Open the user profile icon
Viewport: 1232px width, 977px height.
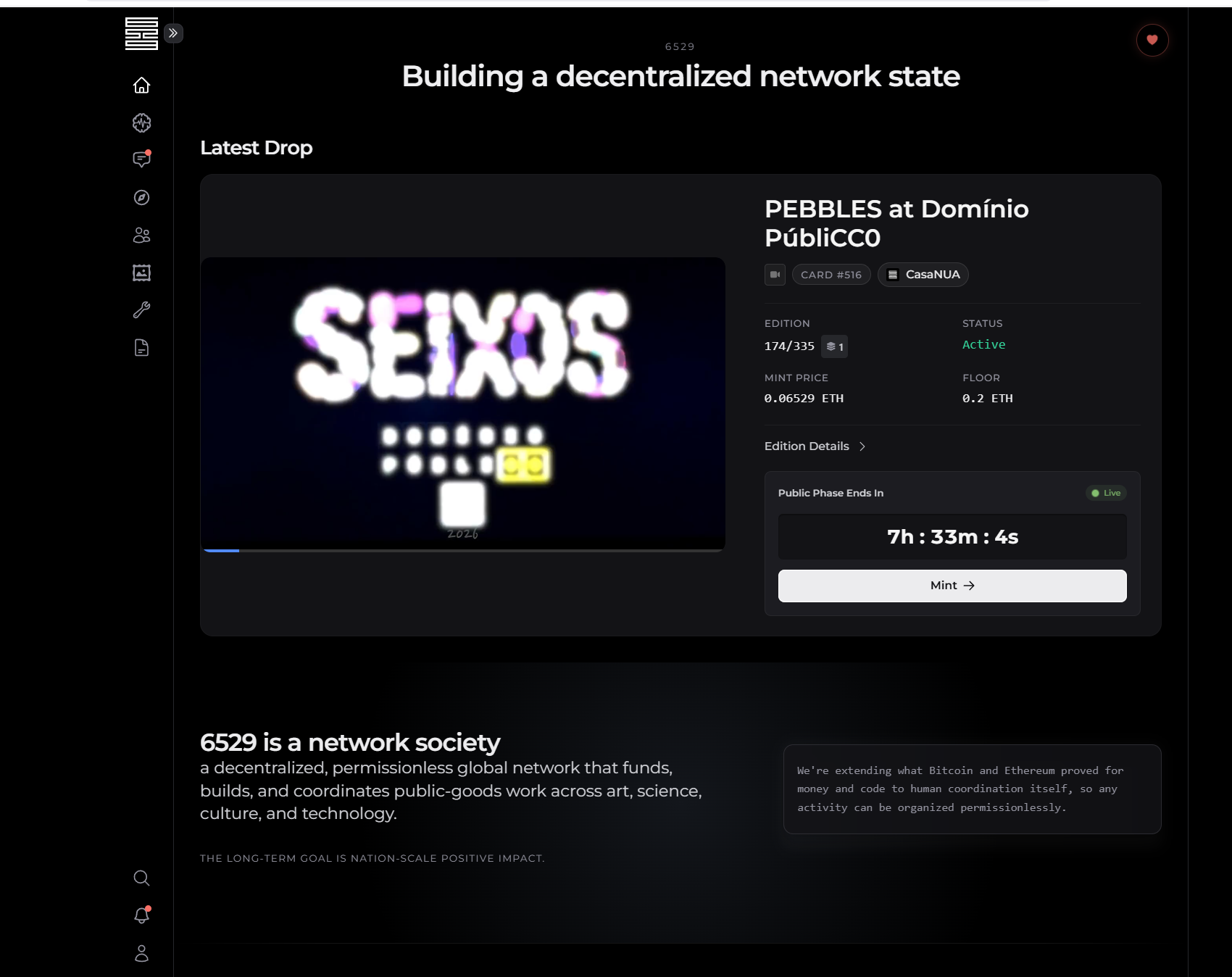pyautogui.click(x=141, y=953)
